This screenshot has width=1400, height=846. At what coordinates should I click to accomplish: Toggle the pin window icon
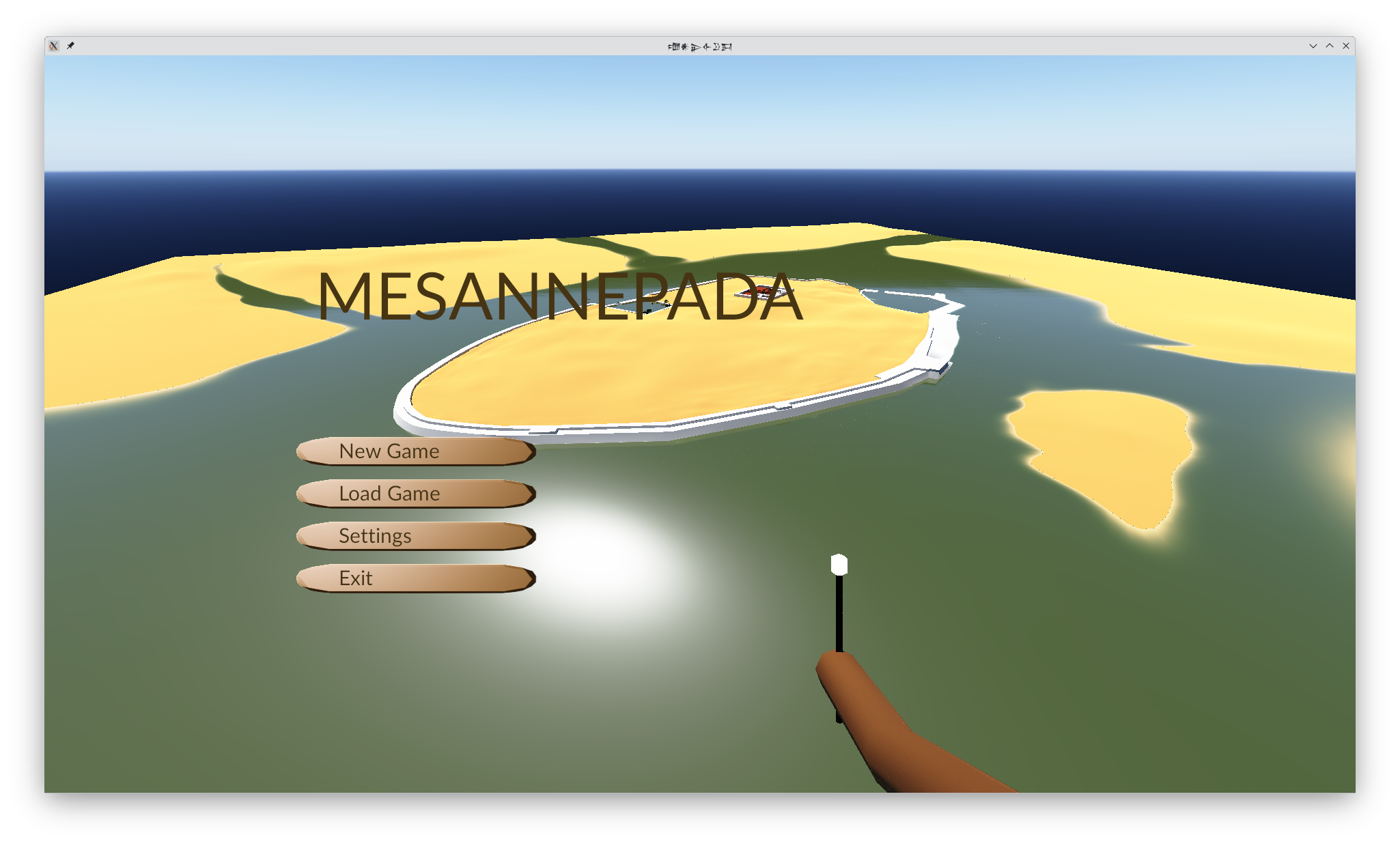pos(70,46)
